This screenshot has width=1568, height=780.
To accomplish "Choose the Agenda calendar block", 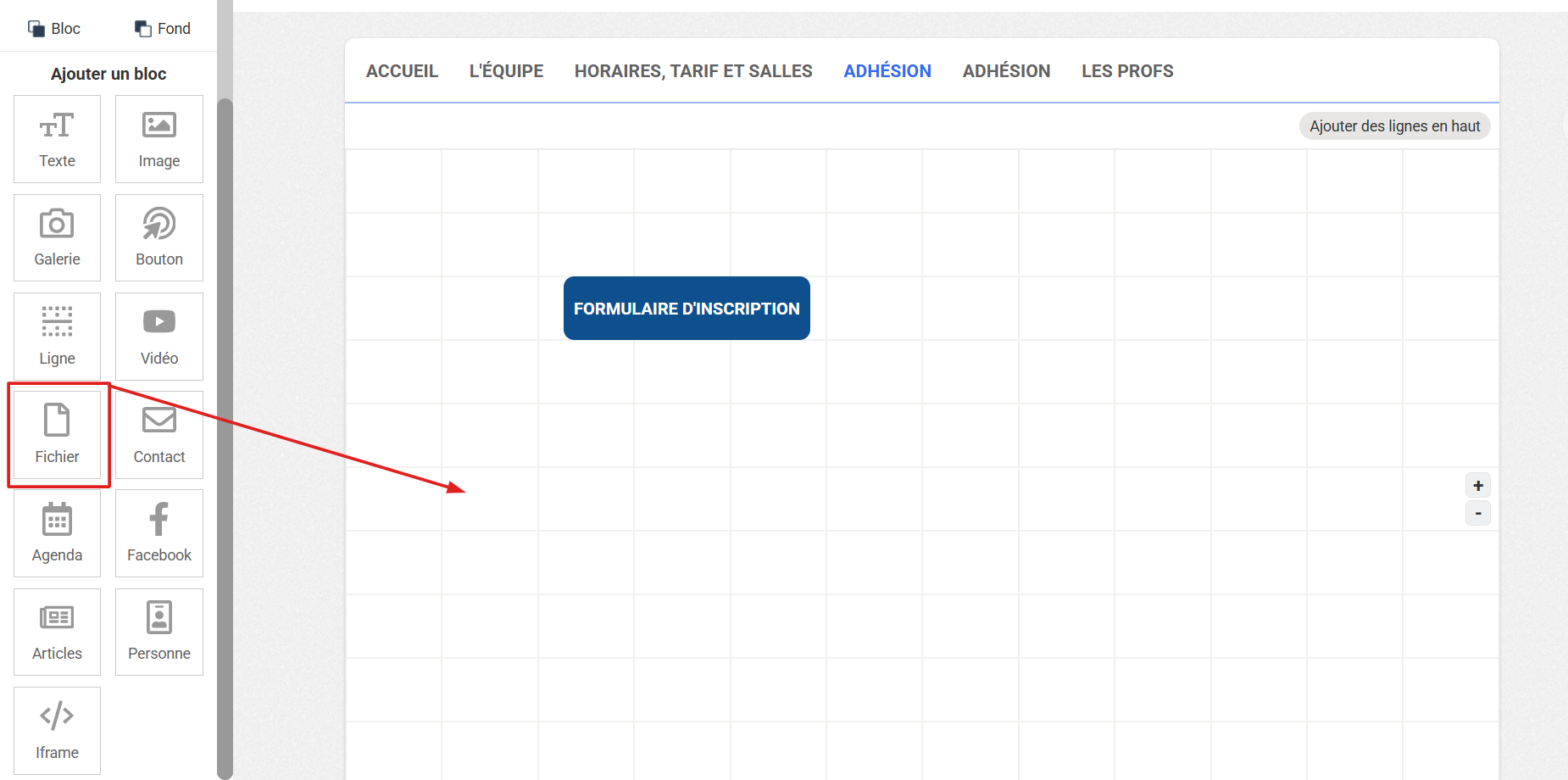I will (57, 533).
